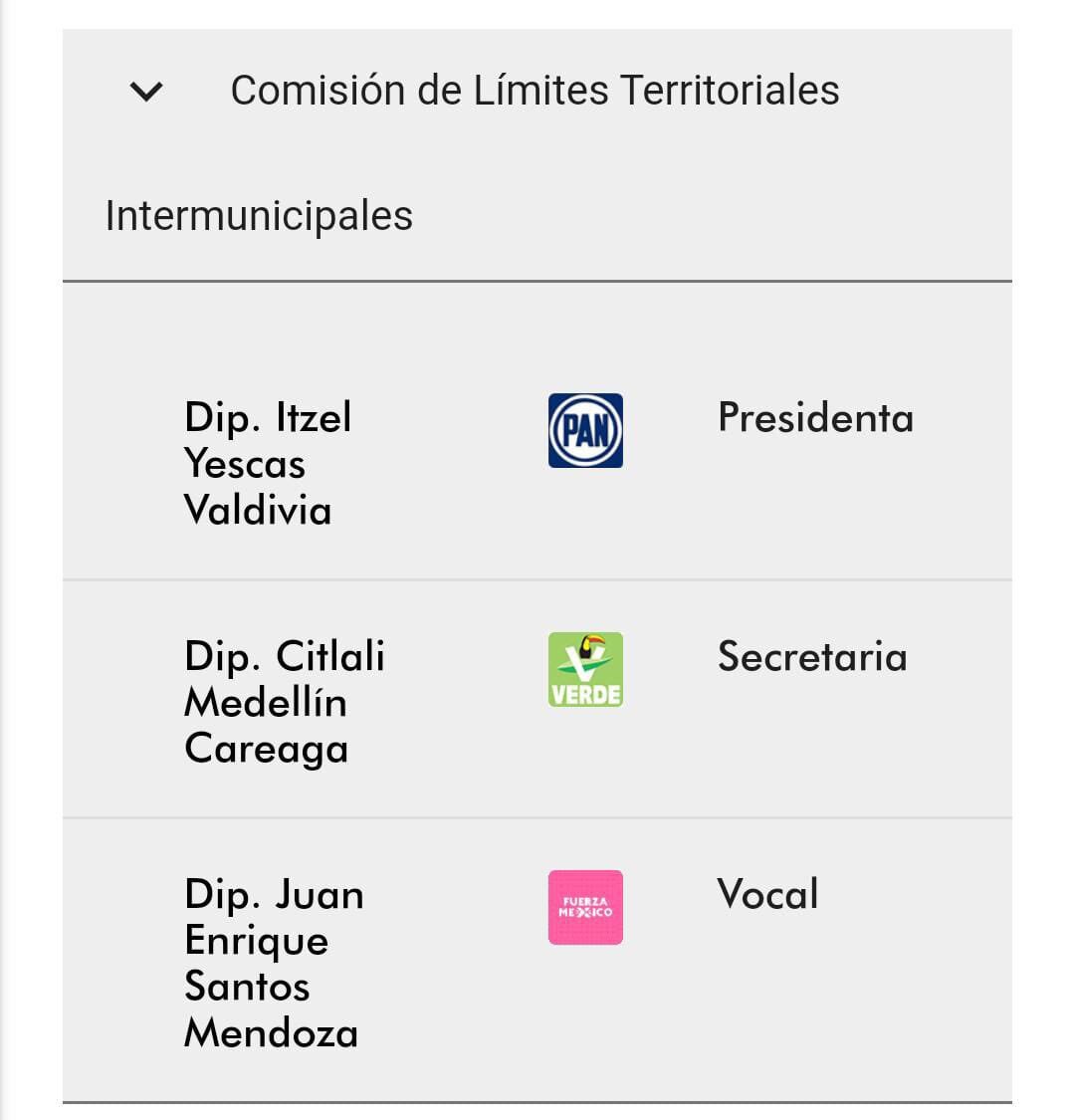Click the name Yescas

coord(244,464)
